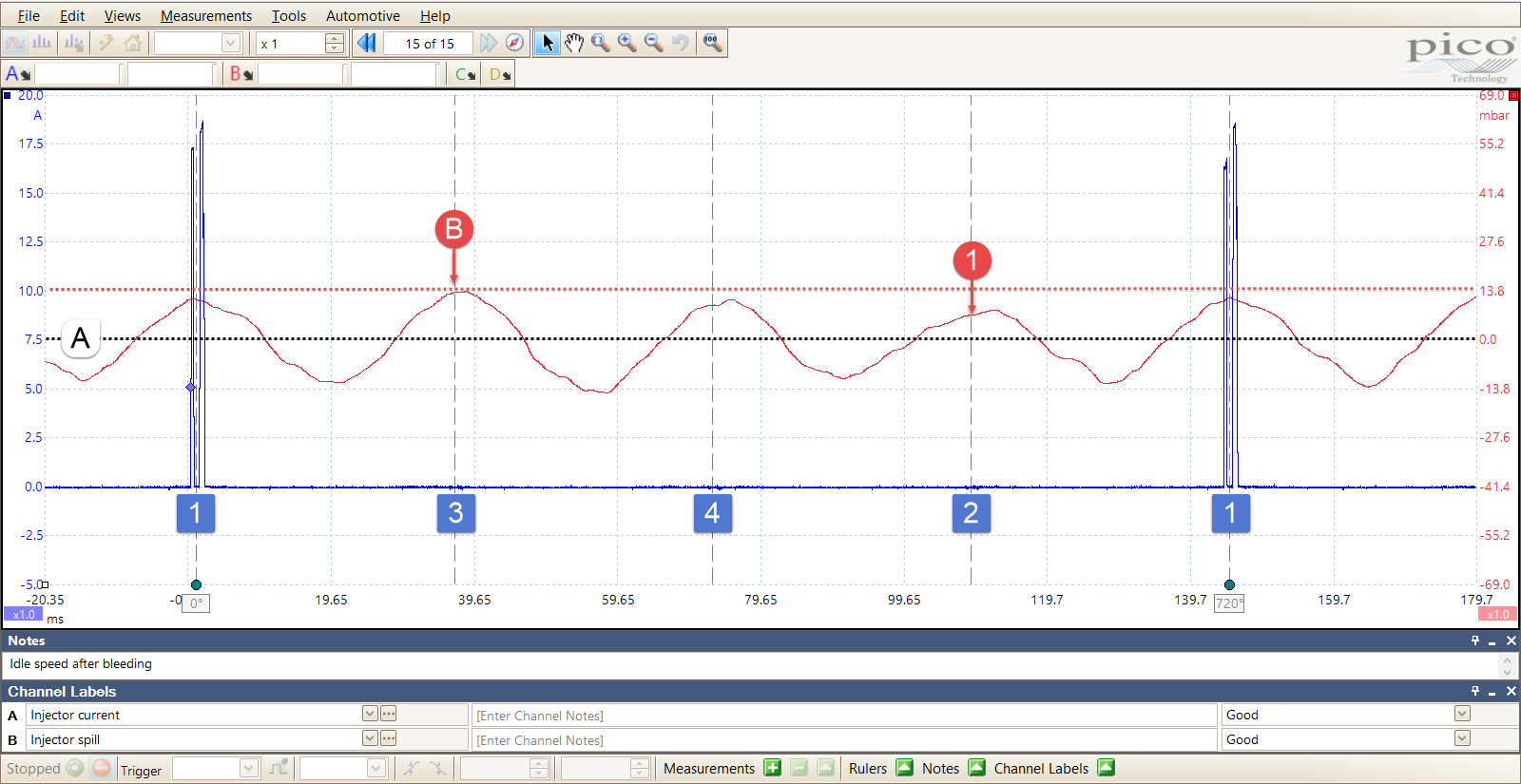The width and height of the screenshot is (1521, 784).
Task: Click the 720° rotation ruler marker
Action: pos(1229,602)
